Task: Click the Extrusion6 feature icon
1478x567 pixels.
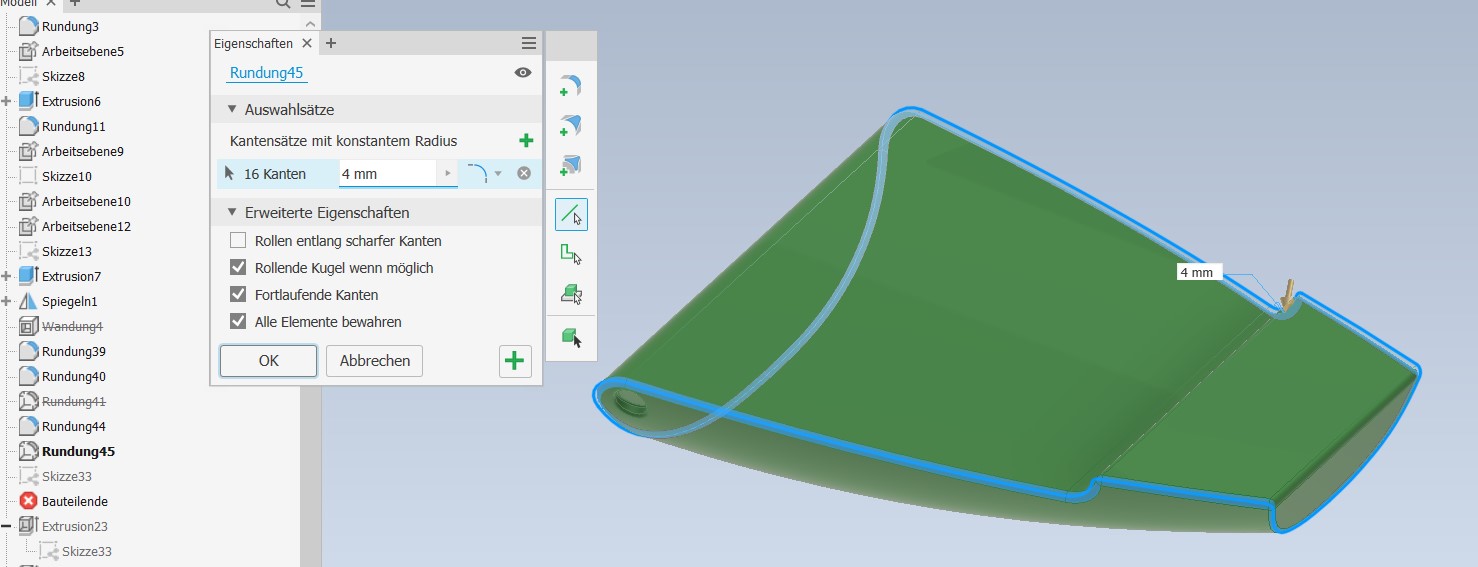Action: (28, 101)
